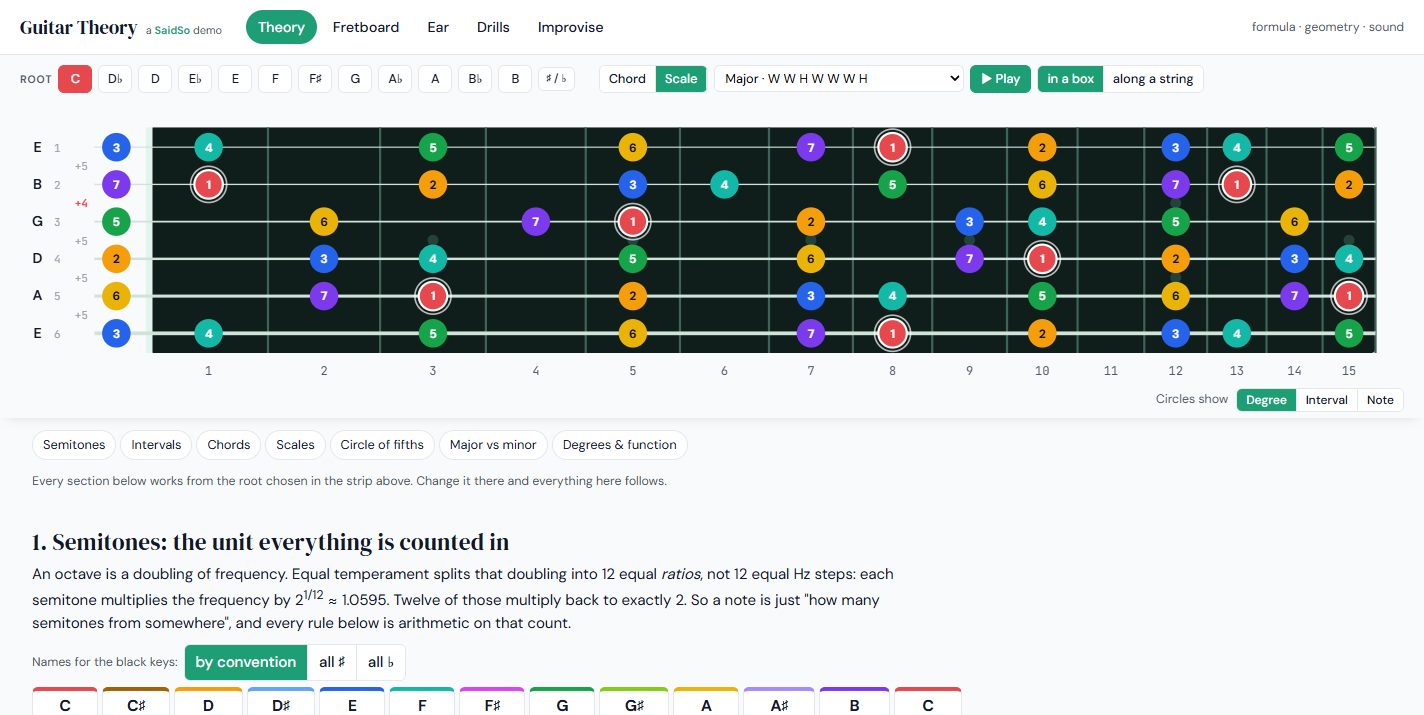This screenshot has height=715, width=1424.
Task: Click the D♯ note card
Action: coord(281,702)
